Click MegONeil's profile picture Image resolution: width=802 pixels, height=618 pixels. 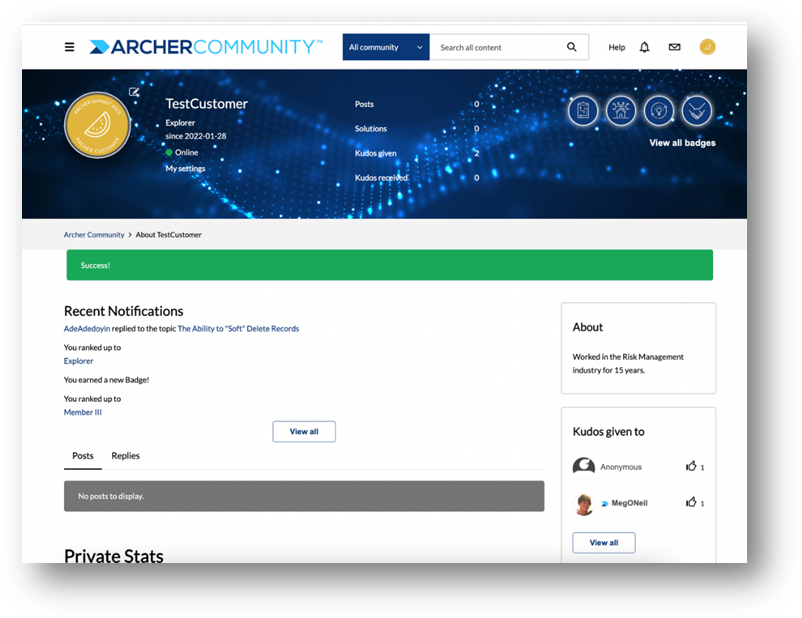point(584,504)
